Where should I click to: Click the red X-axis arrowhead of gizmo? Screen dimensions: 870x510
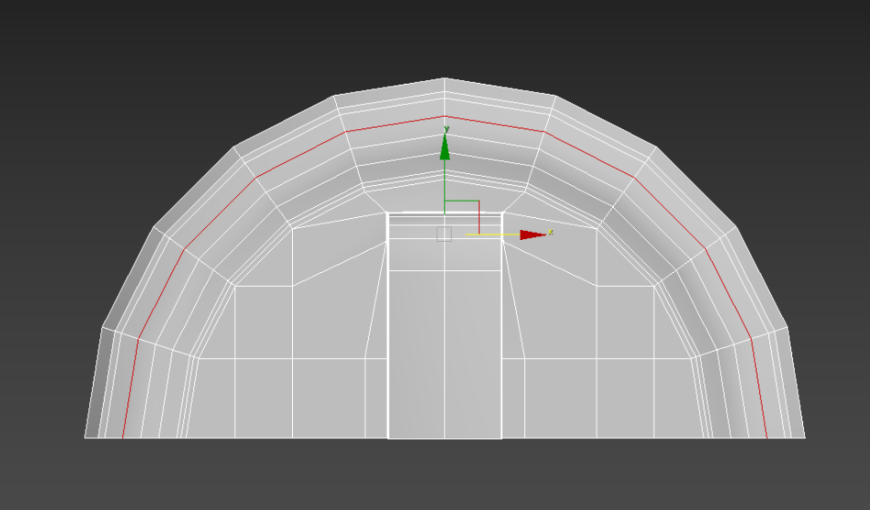click(x=533, y=235)
